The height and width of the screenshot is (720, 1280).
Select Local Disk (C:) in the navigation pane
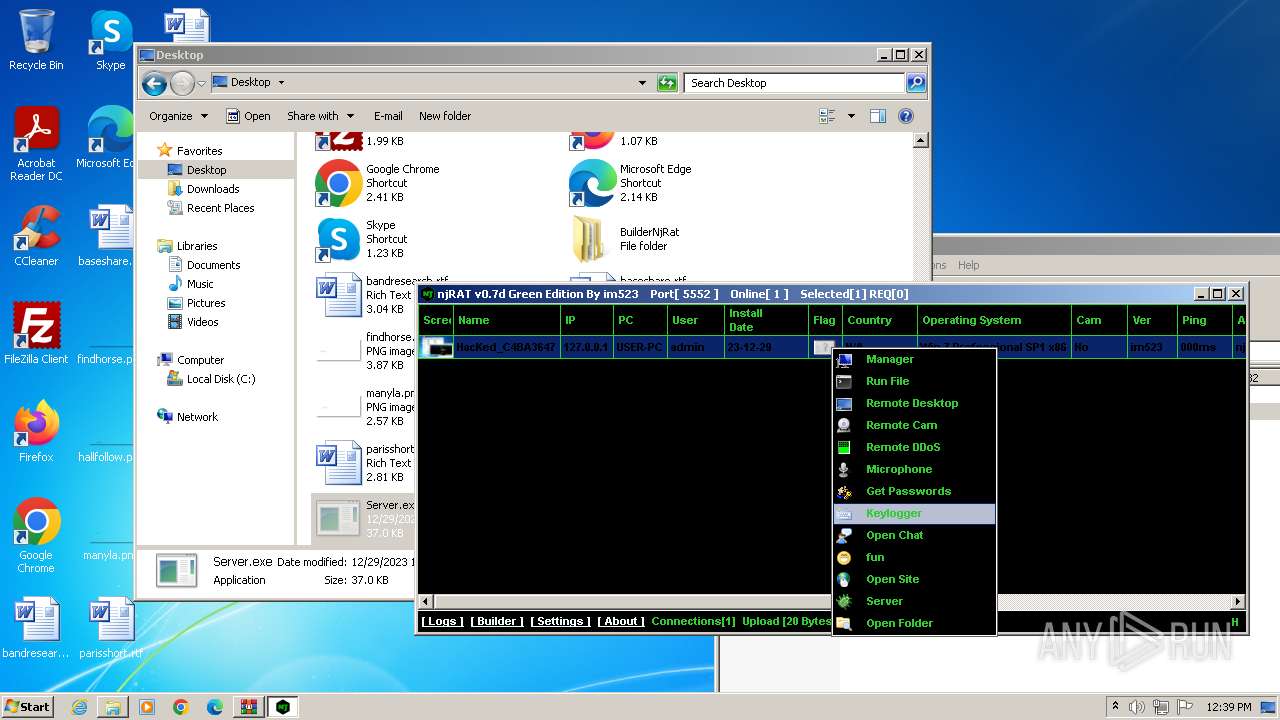(221, 379)
